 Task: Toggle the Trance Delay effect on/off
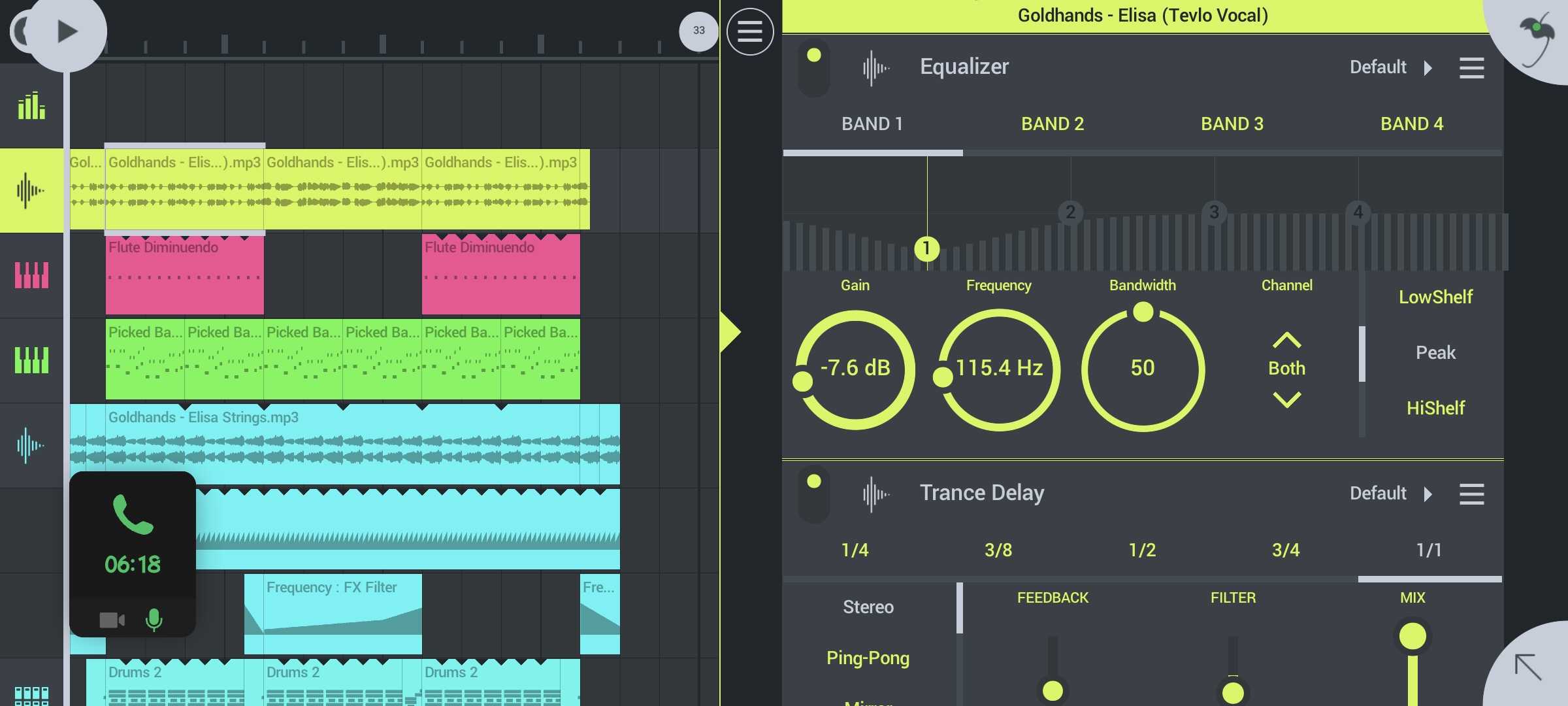tap(814, 494)
